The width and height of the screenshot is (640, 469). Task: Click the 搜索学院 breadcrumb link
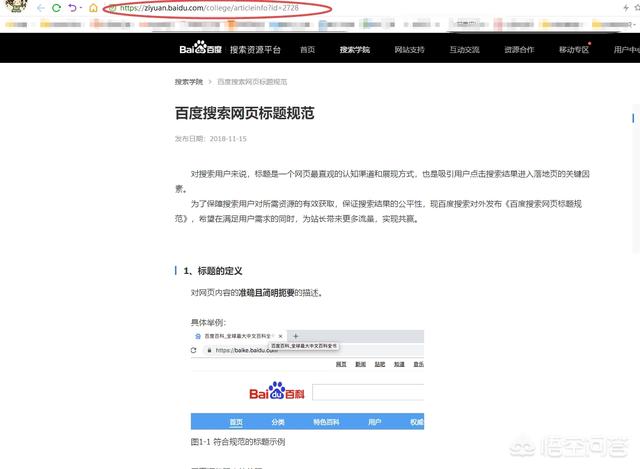(188, 81)
